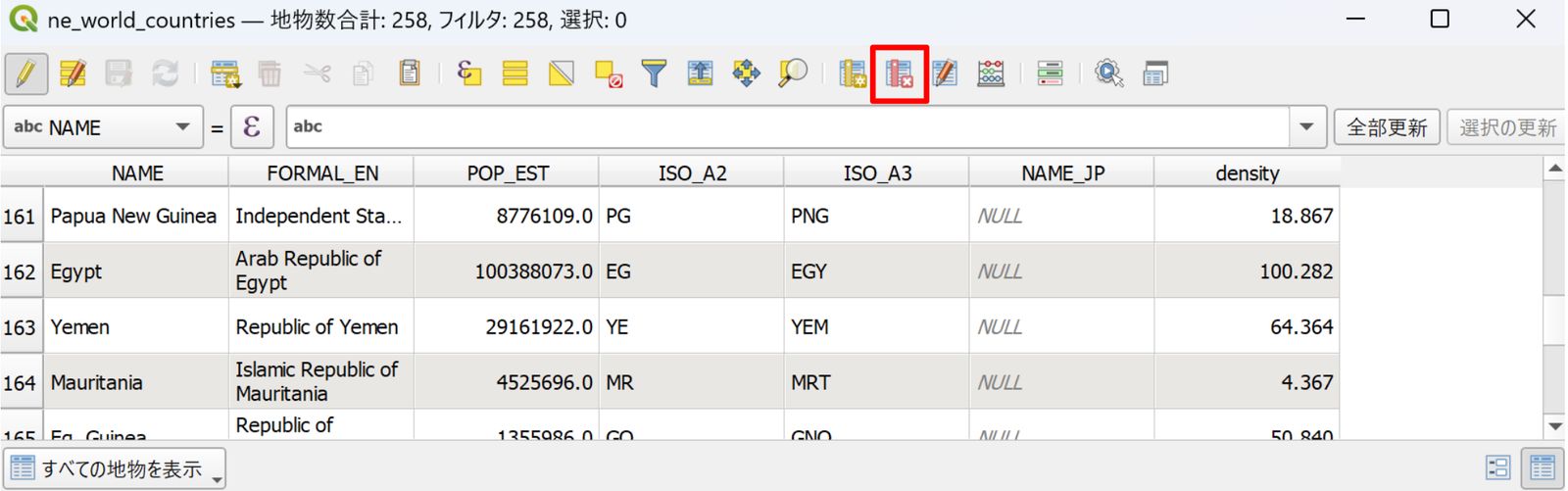Open expression builder epsilon button
The height and width of the screenshot is (491, 1568).
click(252, 127)
